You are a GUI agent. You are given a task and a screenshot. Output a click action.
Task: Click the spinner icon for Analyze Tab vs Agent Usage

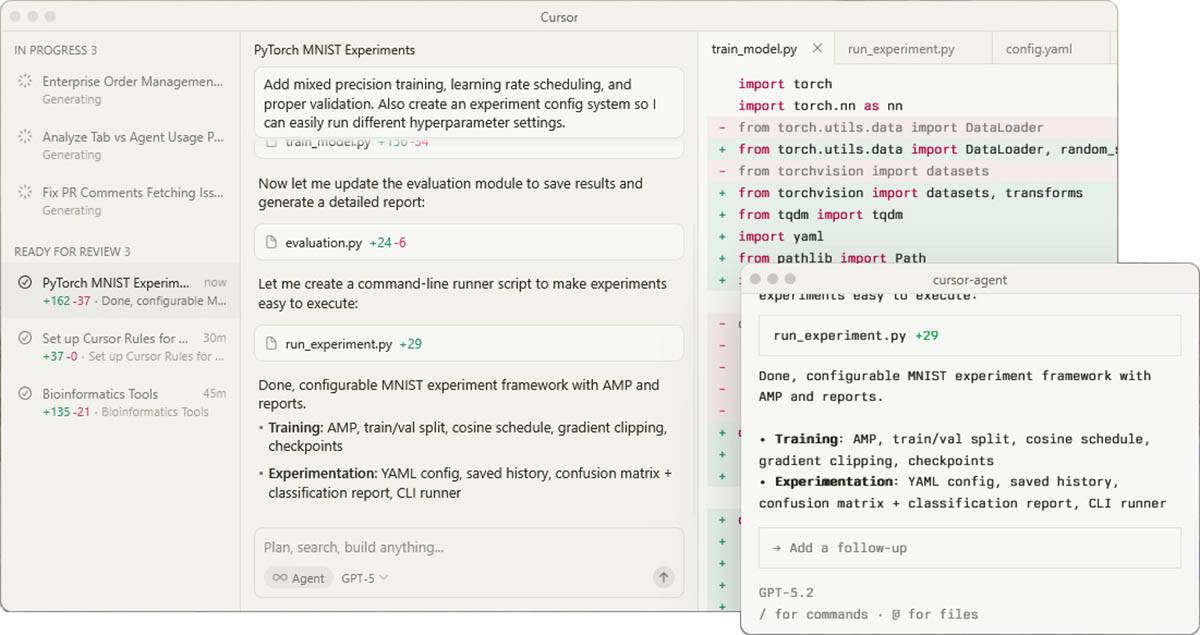coord(25,138)
